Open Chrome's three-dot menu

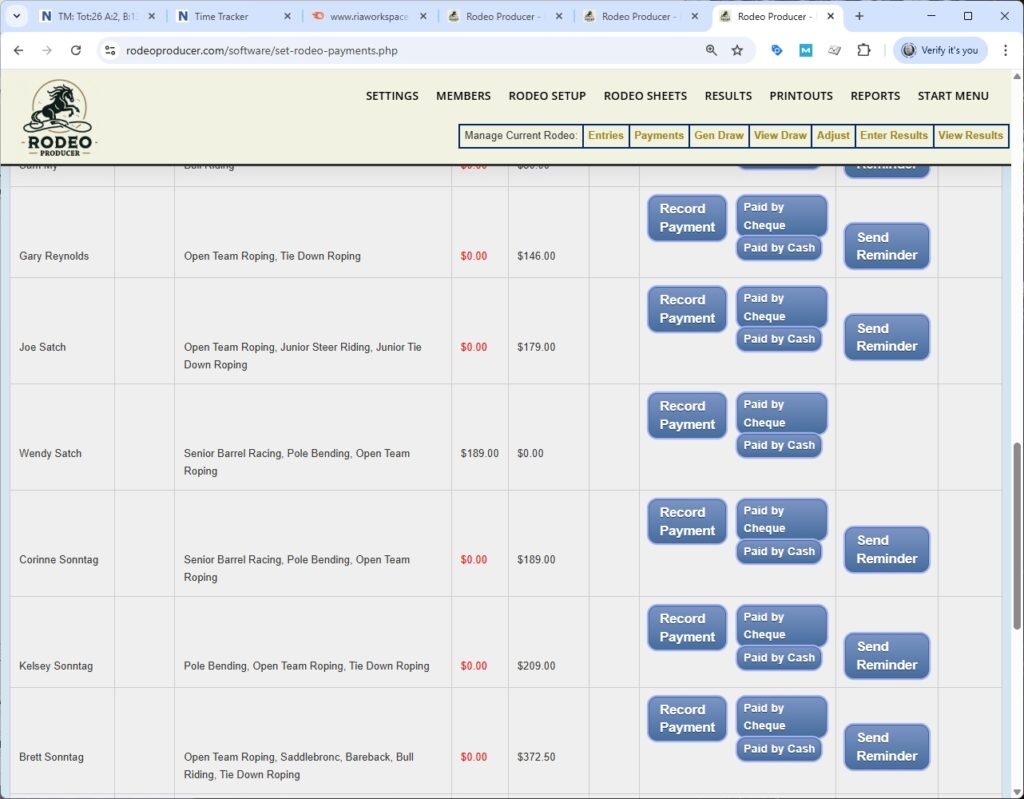click(x=1005, y=50)
